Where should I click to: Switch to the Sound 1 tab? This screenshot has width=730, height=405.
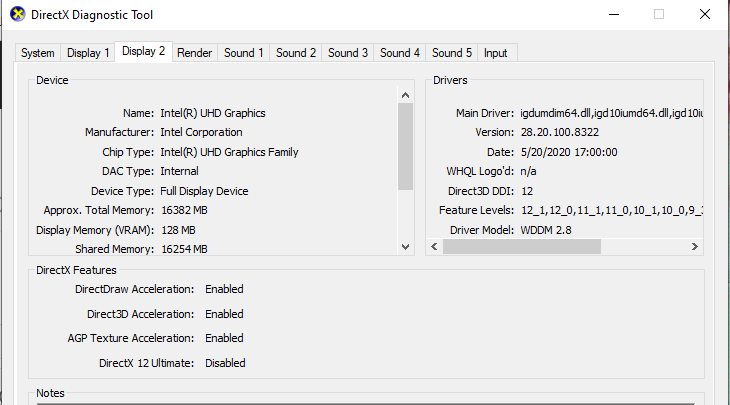(243, 53)
